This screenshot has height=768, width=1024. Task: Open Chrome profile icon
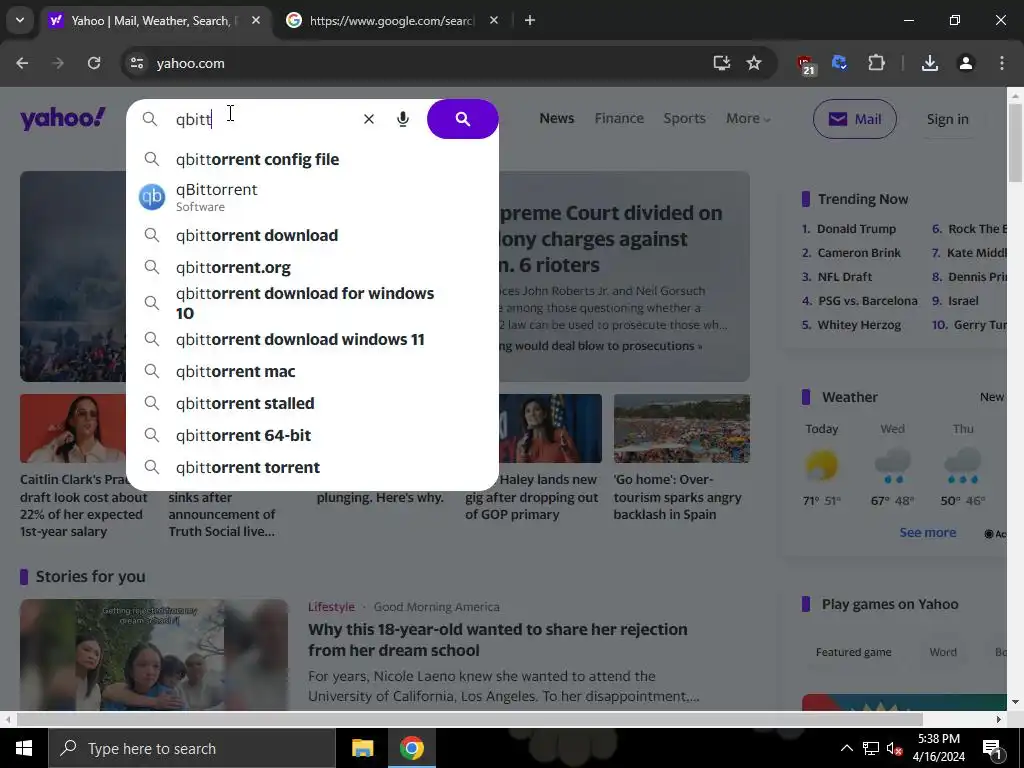(x=966, y=63)
